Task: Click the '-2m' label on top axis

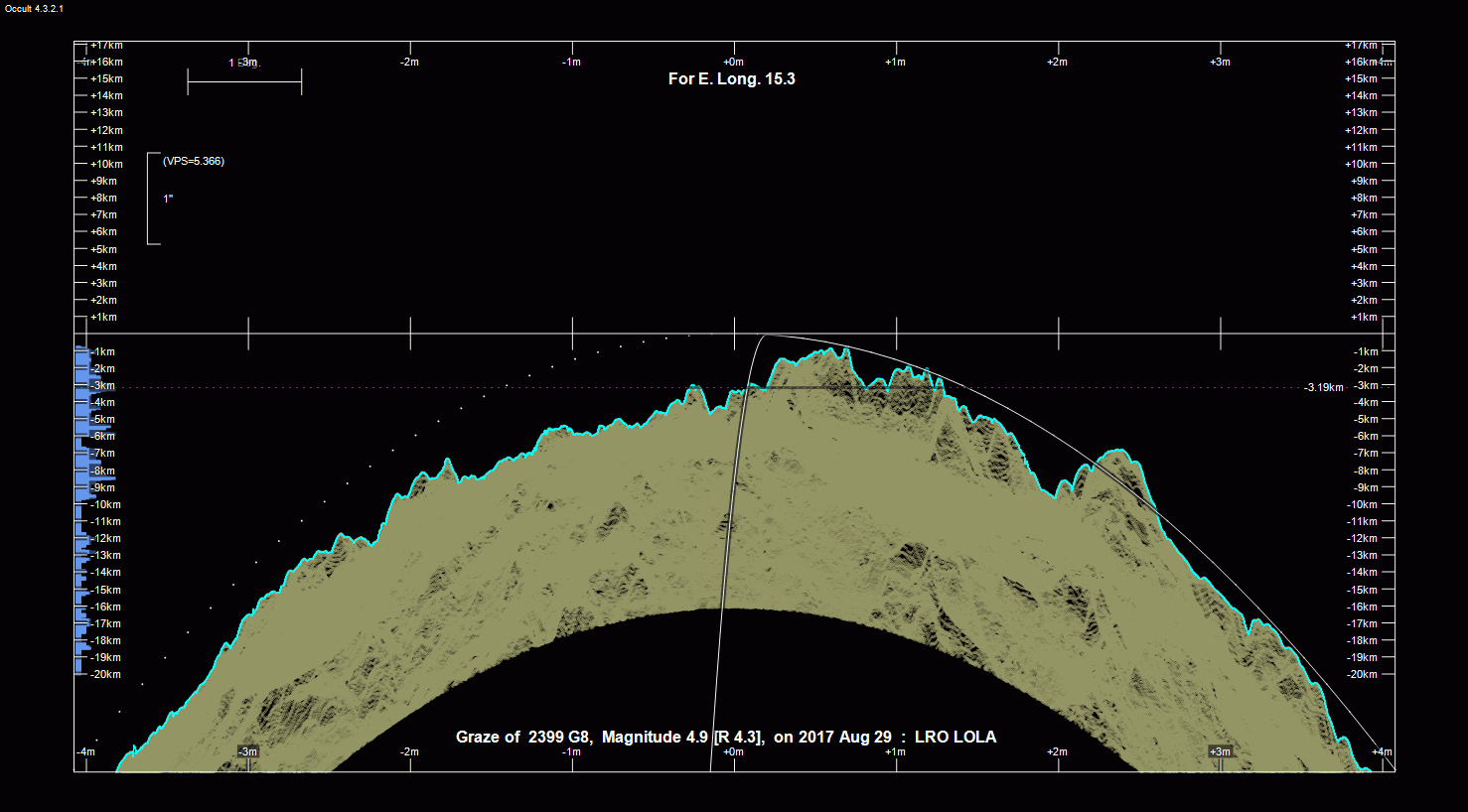Action: coord(409,62)
